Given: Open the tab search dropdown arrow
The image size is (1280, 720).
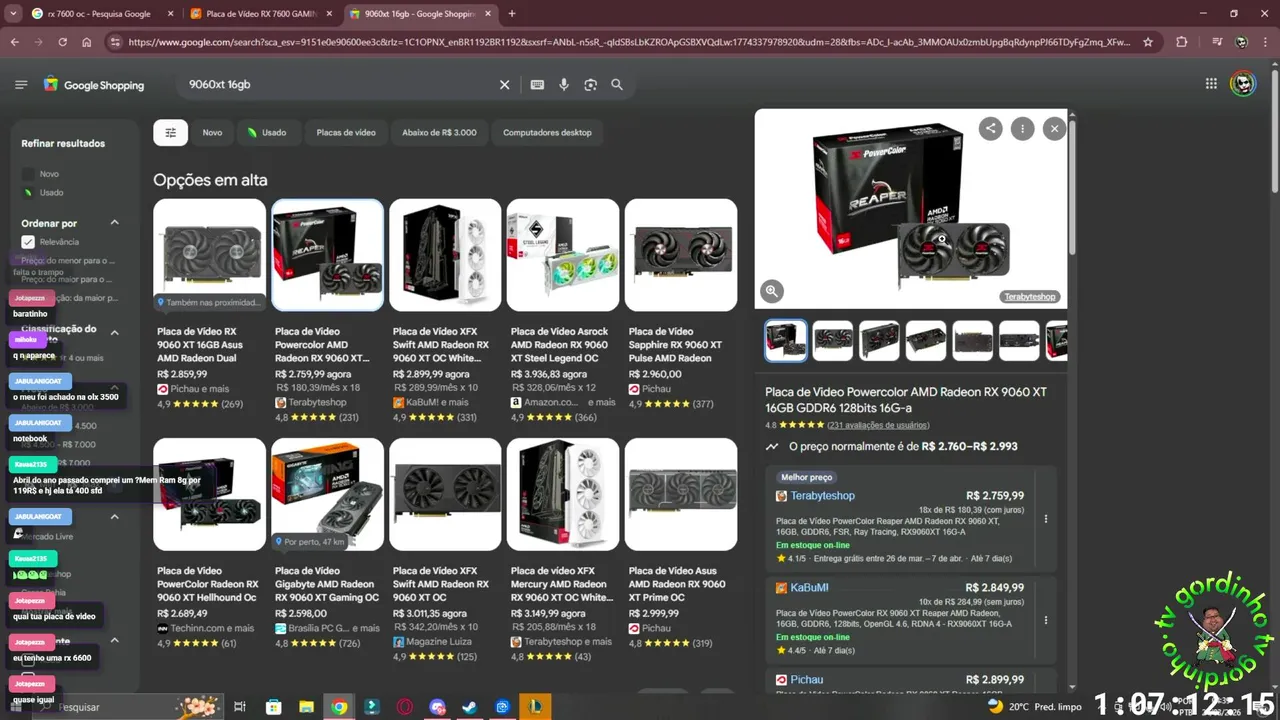Looking at the screenshot, I should point(13,14).
